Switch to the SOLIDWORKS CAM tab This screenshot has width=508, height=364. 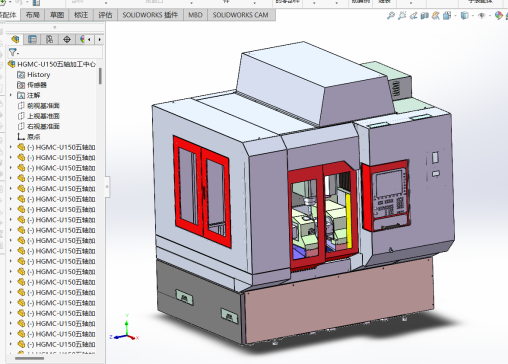point(240,15)
